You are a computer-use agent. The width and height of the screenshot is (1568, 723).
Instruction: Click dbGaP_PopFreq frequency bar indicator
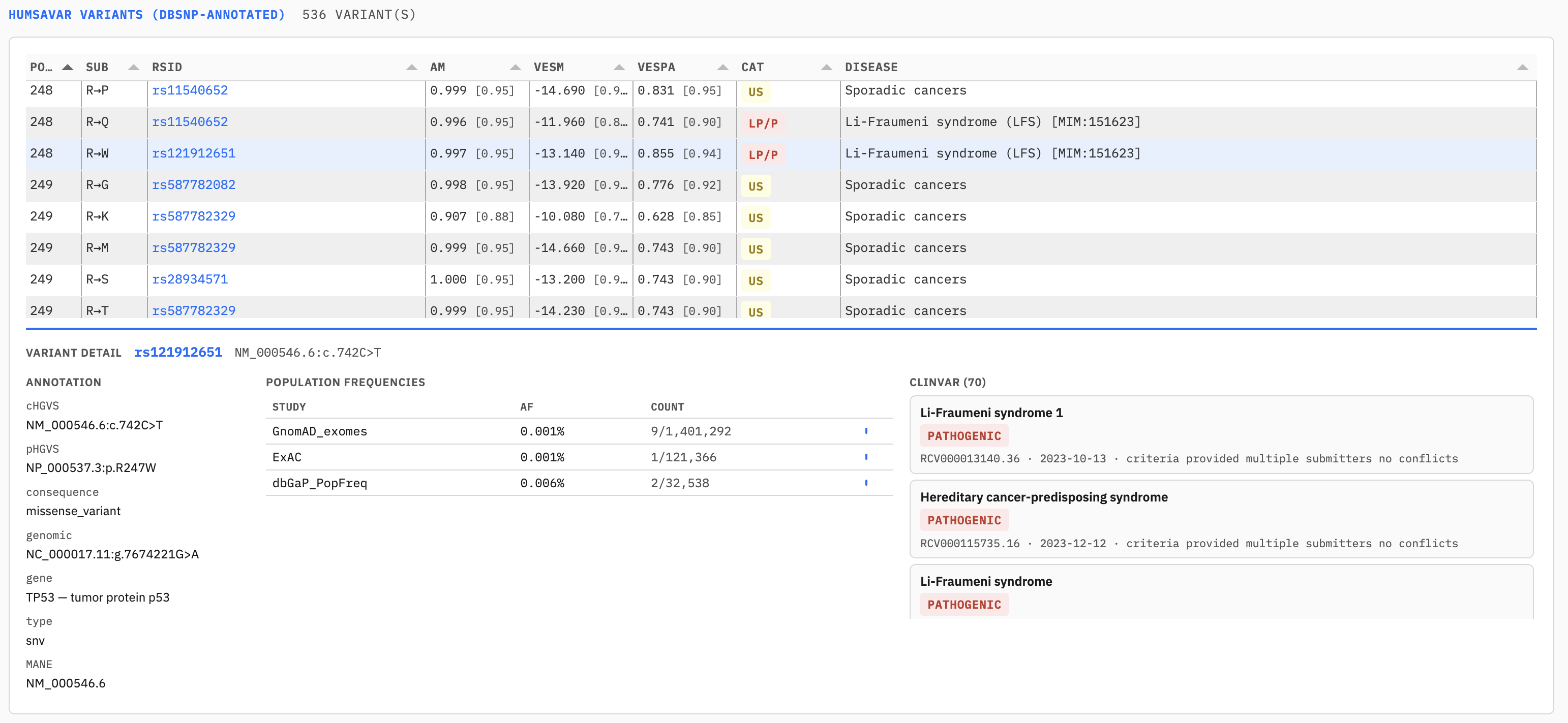point(866,483)
